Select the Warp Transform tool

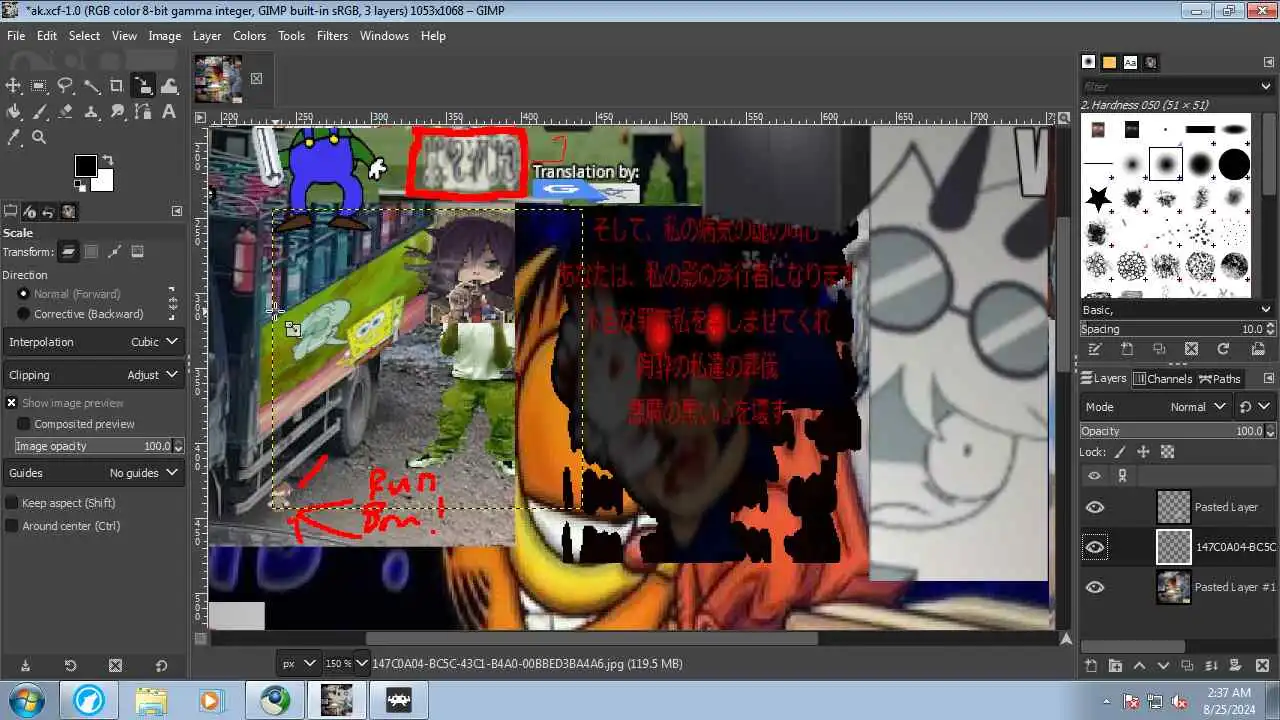tap(169, 86)
